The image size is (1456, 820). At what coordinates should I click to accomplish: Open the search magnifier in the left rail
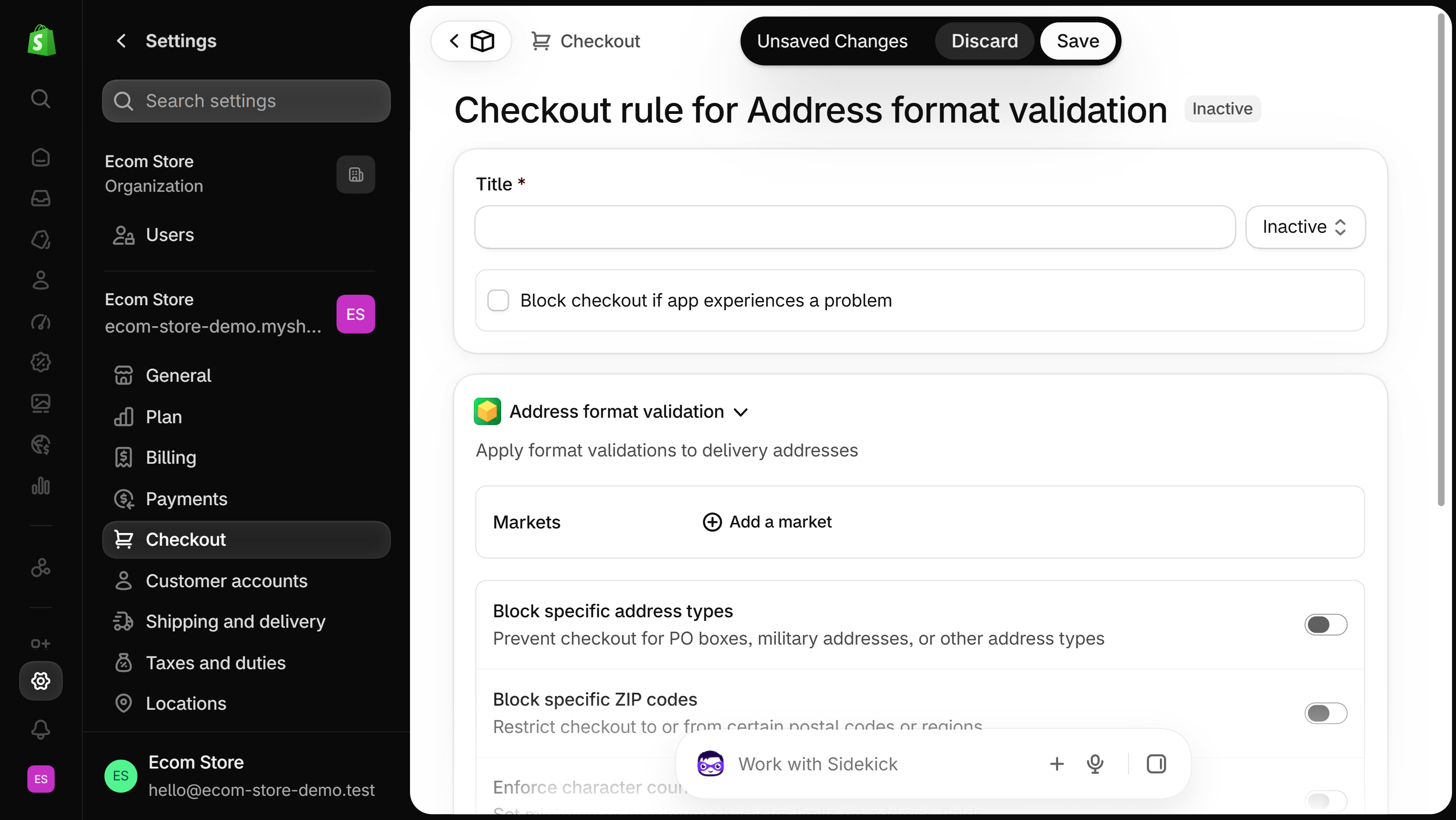(41, 99)
